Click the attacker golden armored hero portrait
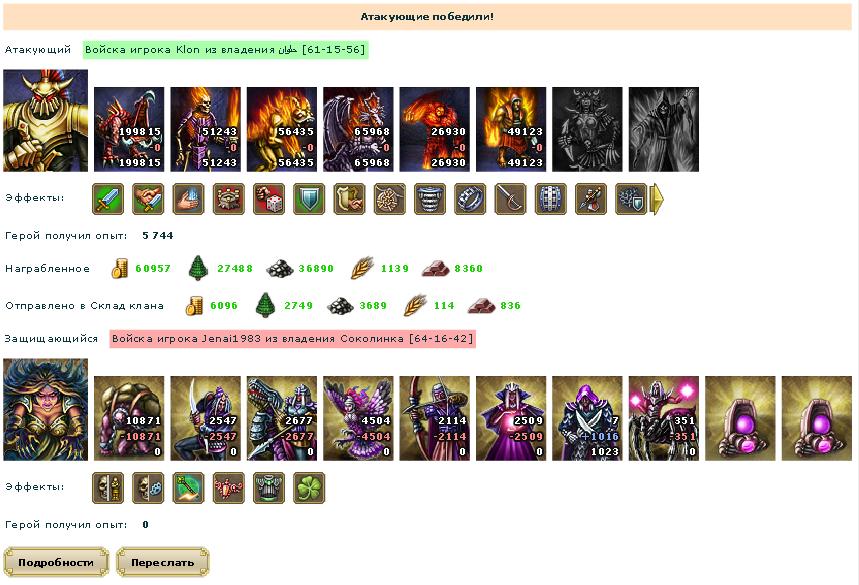 pyautogui.click(x=45, y=121)
